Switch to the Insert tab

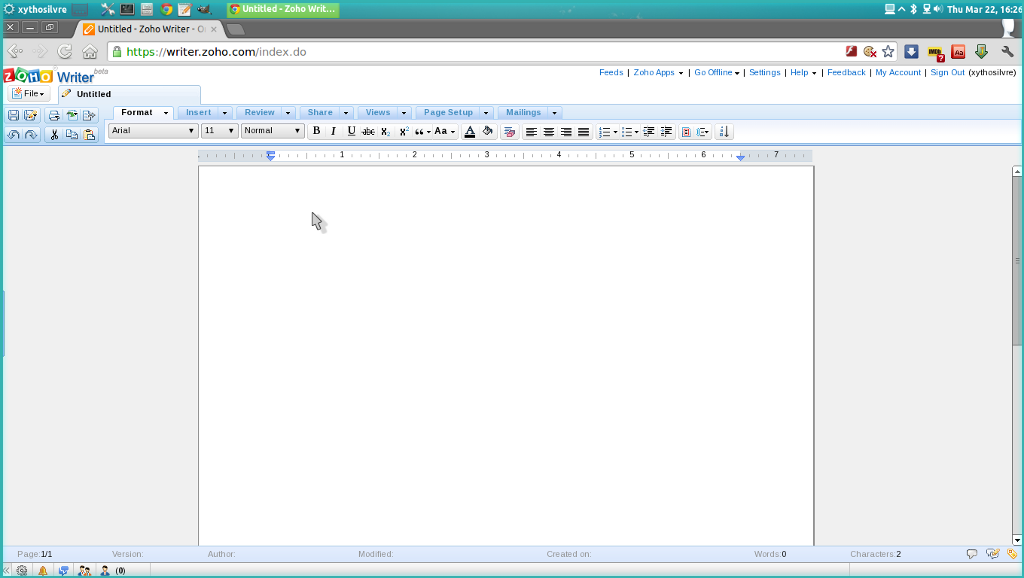pyautogui.click(x=199, y=112)
